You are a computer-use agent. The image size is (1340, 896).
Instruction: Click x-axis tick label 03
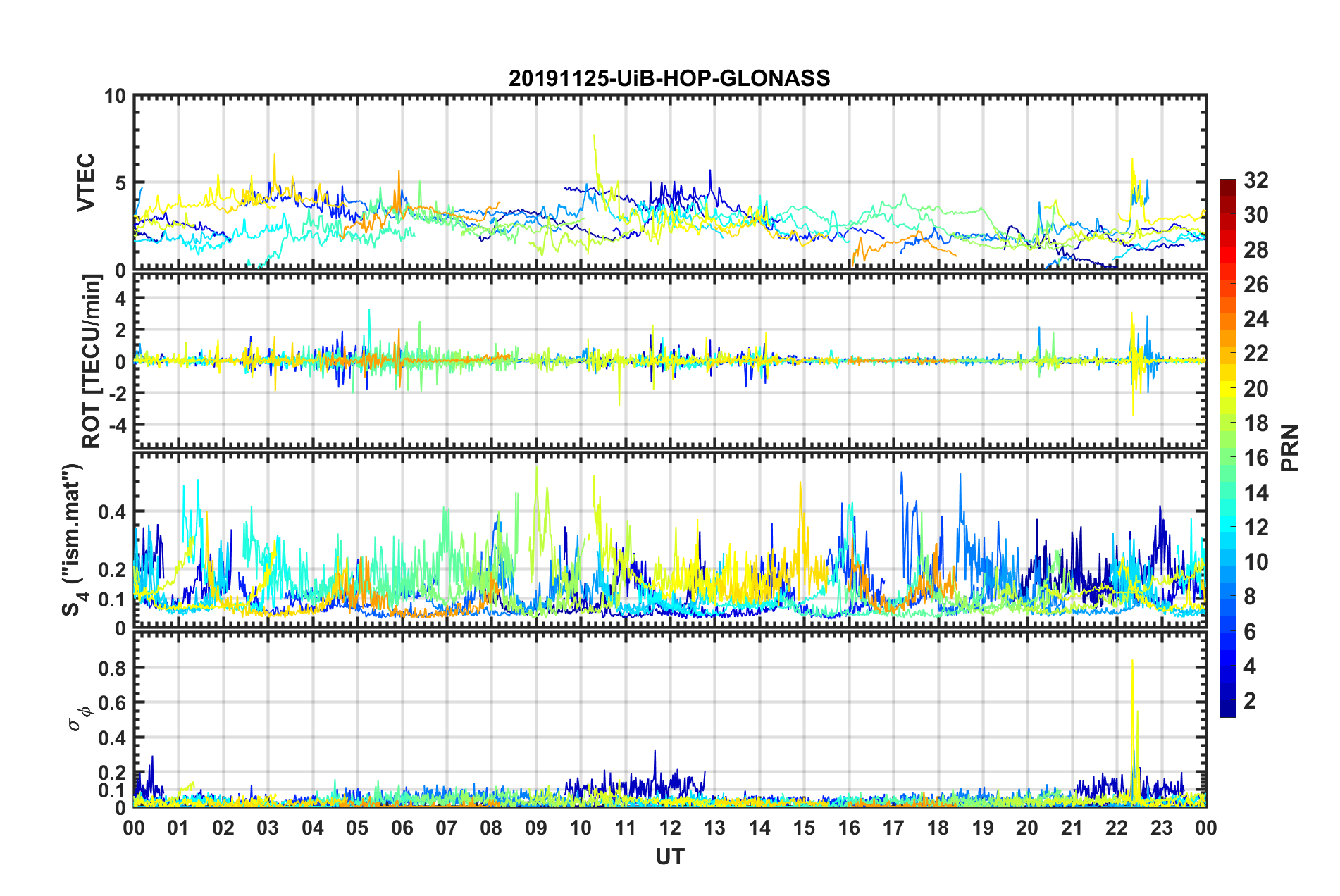pos(268,828)
